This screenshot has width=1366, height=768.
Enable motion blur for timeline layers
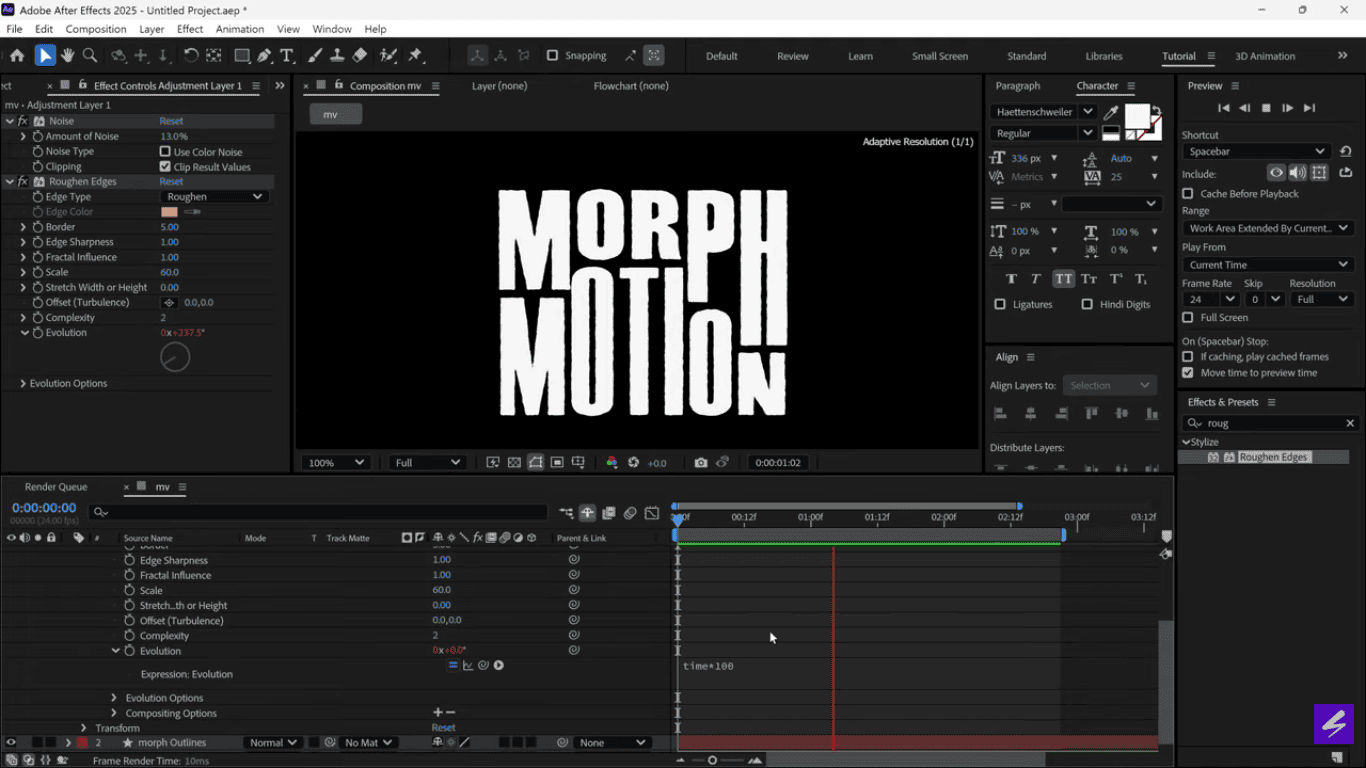coord(630,513)
